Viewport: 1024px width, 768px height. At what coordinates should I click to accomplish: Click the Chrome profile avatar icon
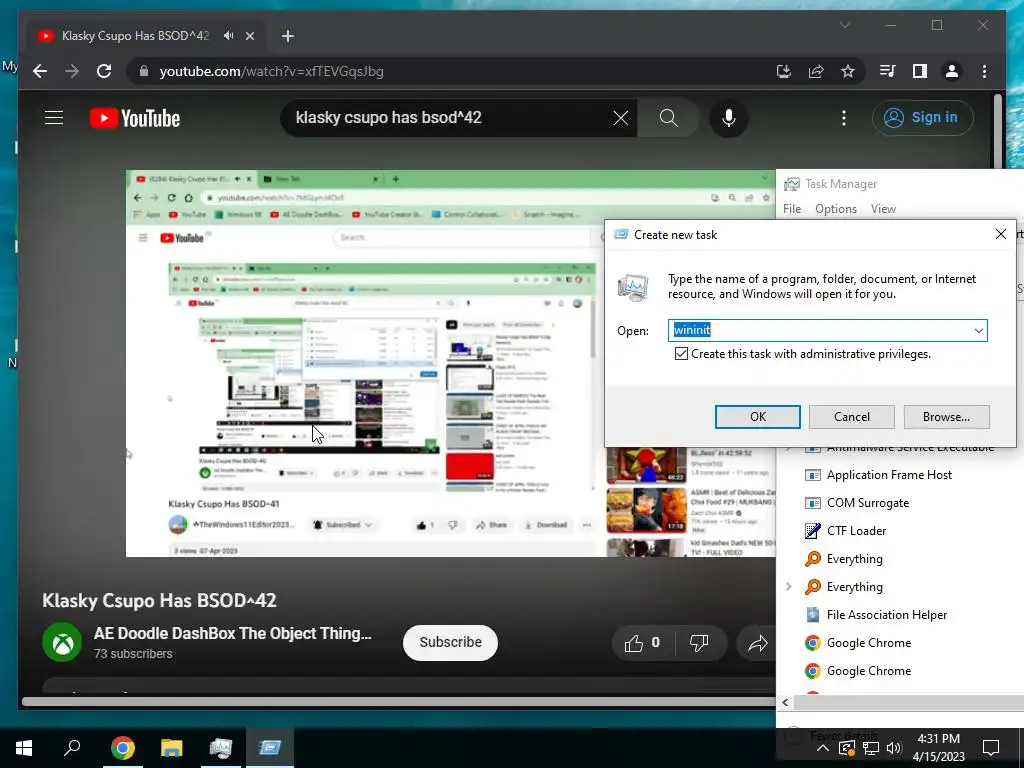(952, 71)
